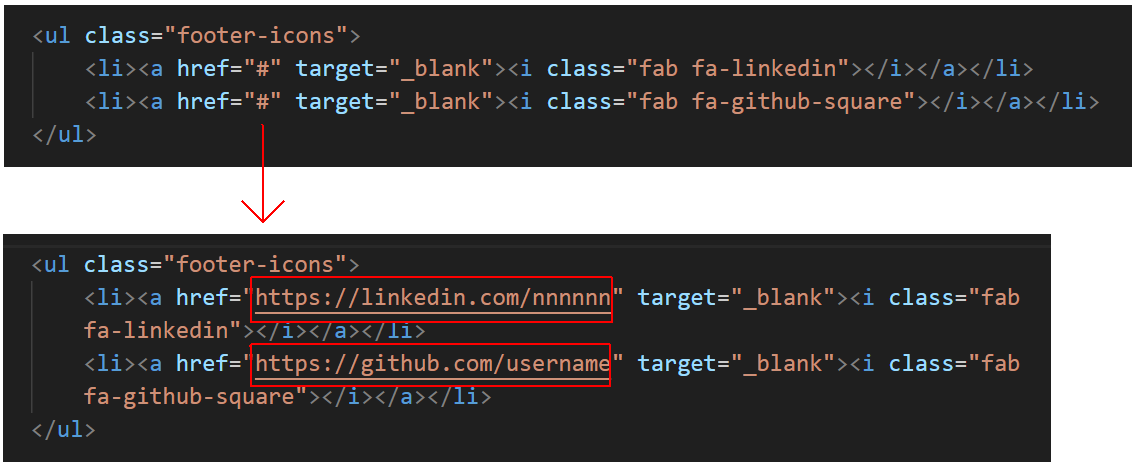The image size is (1135, 470).
Task: Open the https://linkedin.com/nnnnnn link
Action: [432, 298]
